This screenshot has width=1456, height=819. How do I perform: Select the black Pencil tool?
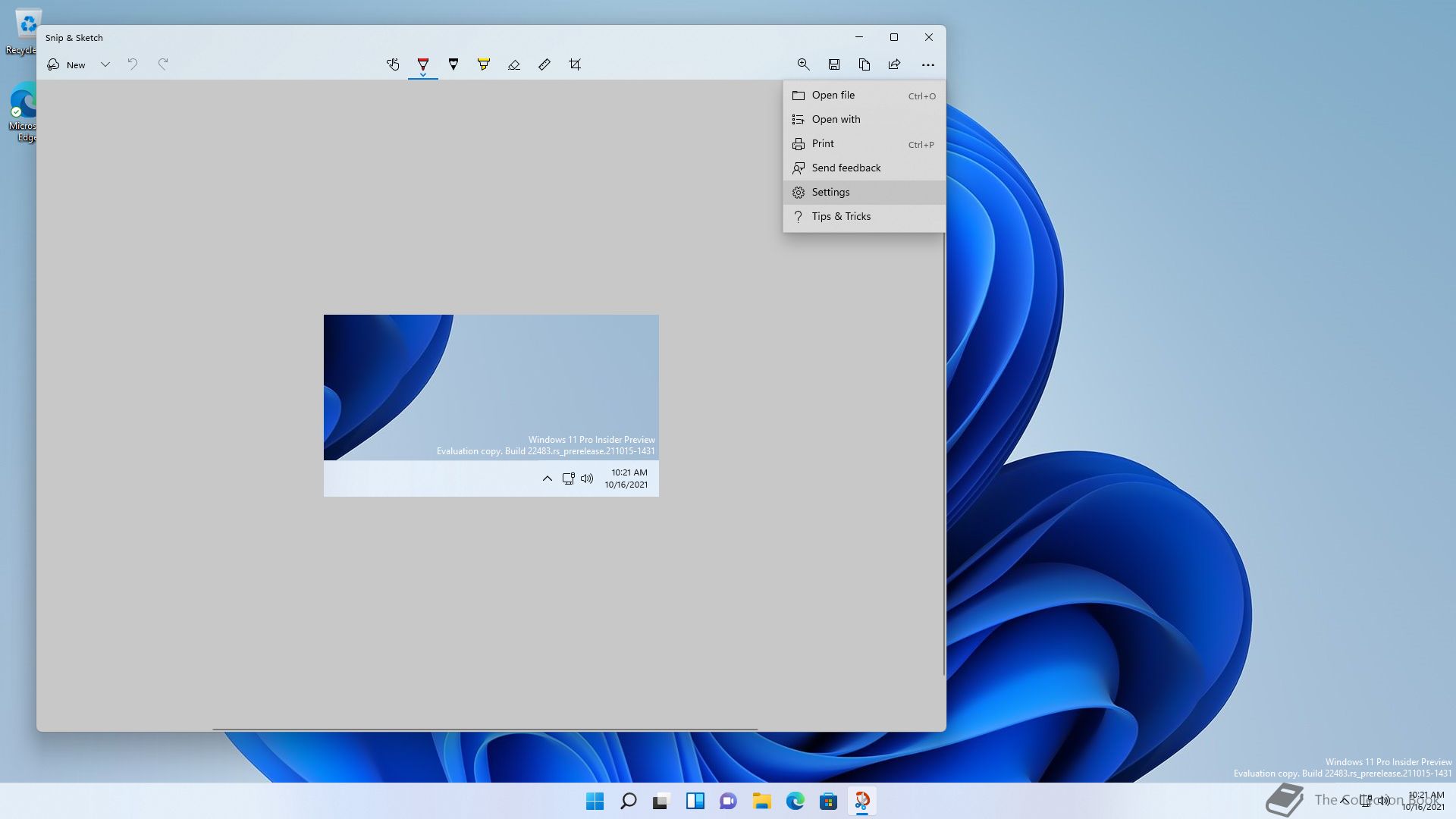pos(453,64)
